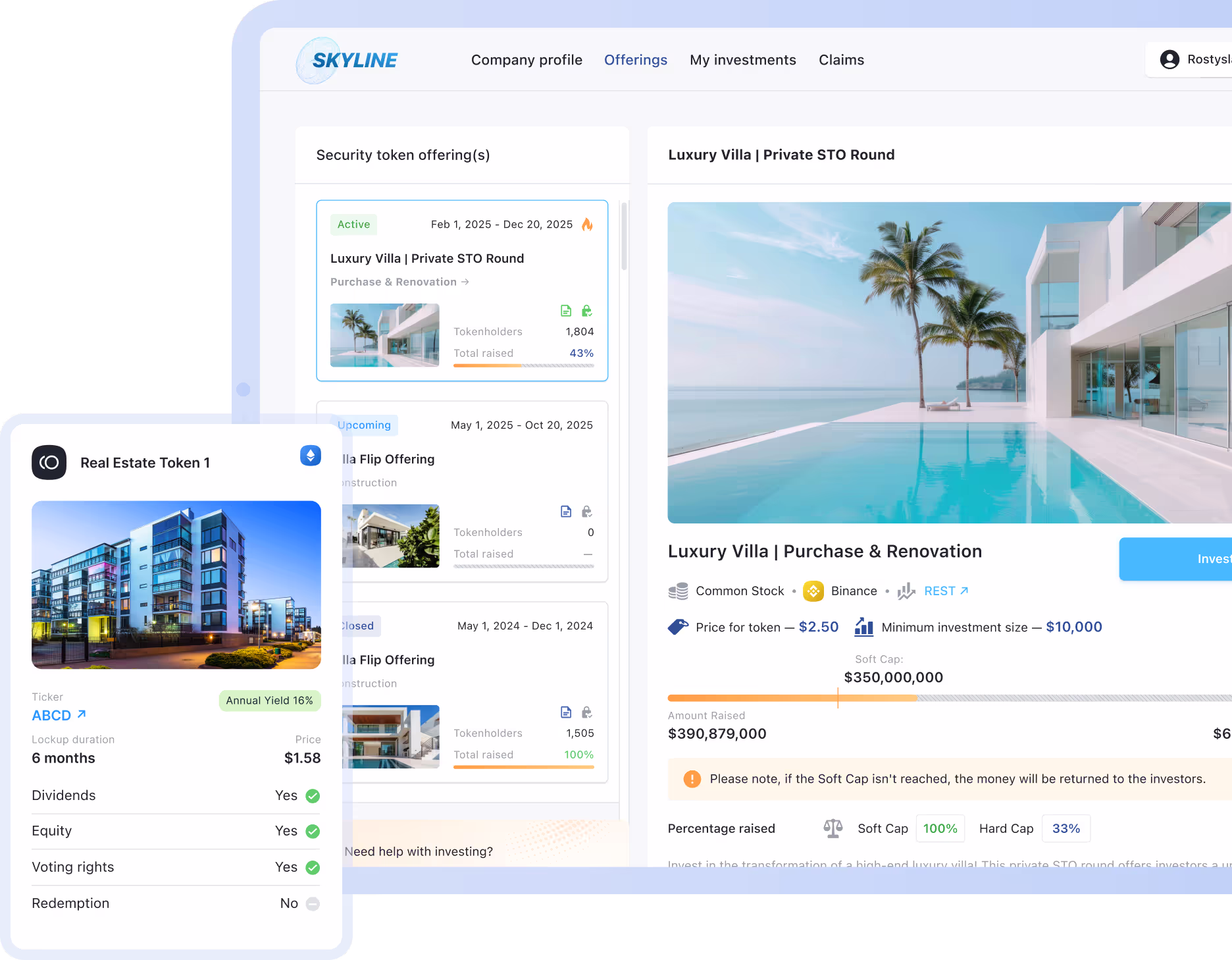Click the large Luxury Villa hero image
Image resolution: width=1232 pixels, height=960 pixels.
[950, 363]
